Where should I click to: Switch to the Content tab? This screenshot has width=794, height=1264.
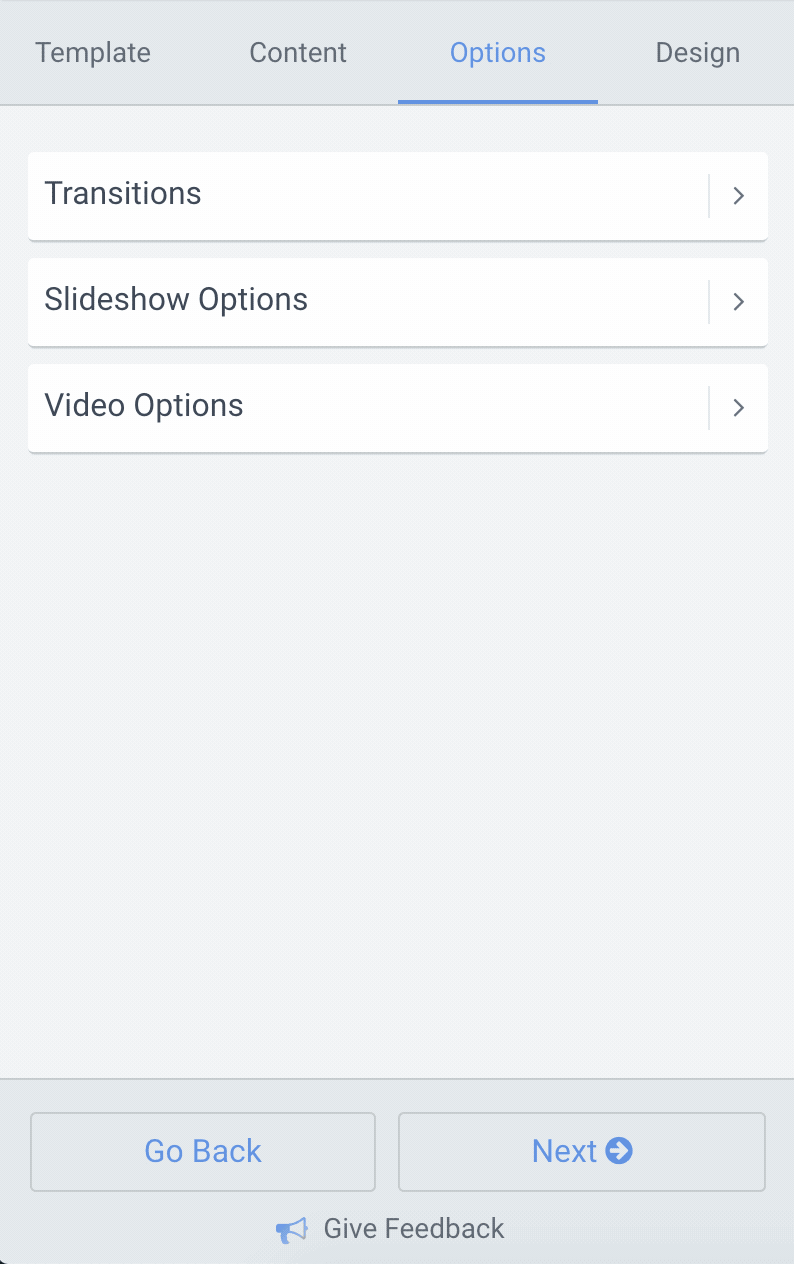(x=298, y=53)
